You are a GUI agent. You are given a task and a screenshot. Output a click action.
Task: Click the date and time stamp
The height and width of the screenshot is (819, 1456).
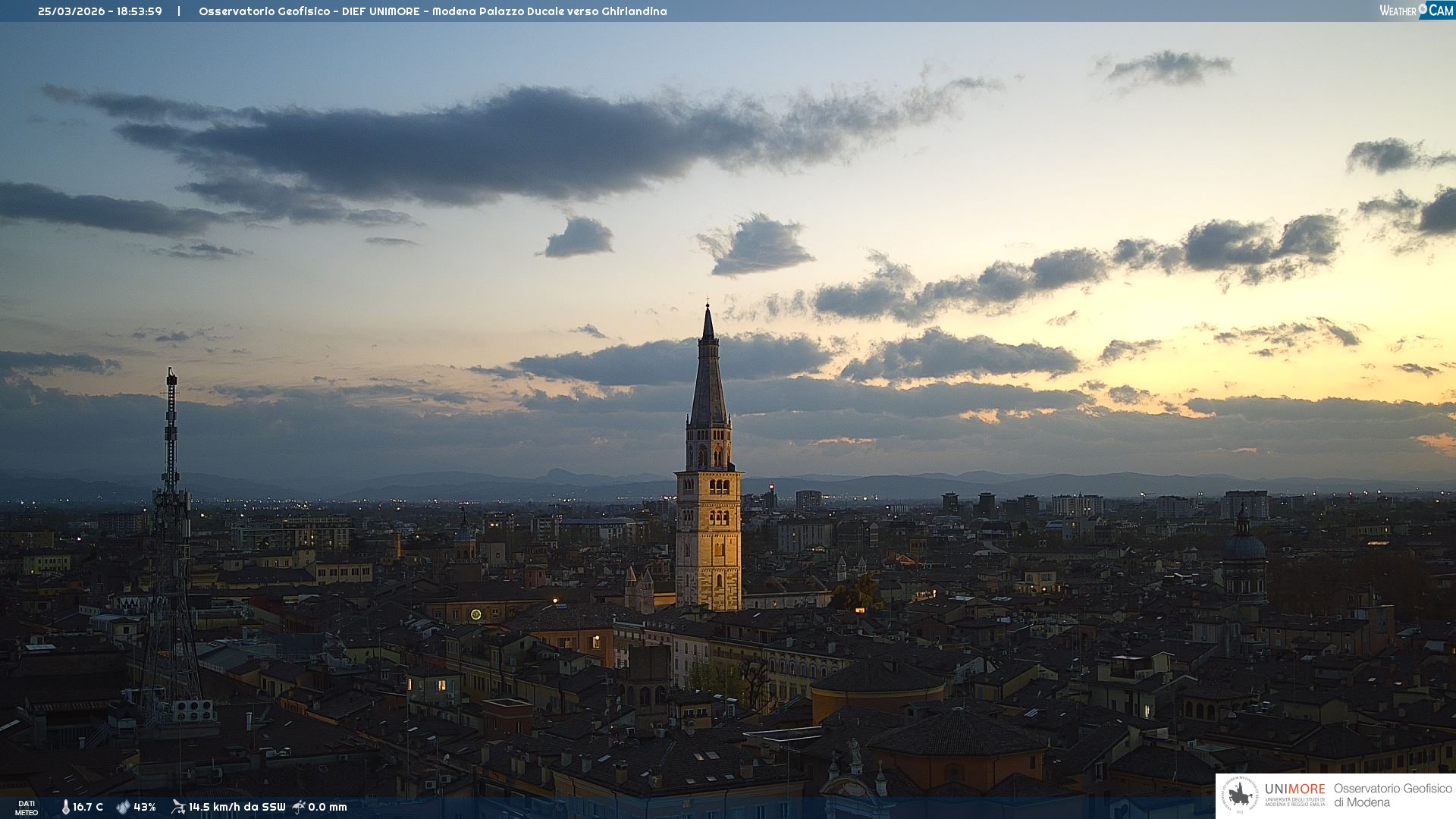pyautogui.click(x=100, y=11)
